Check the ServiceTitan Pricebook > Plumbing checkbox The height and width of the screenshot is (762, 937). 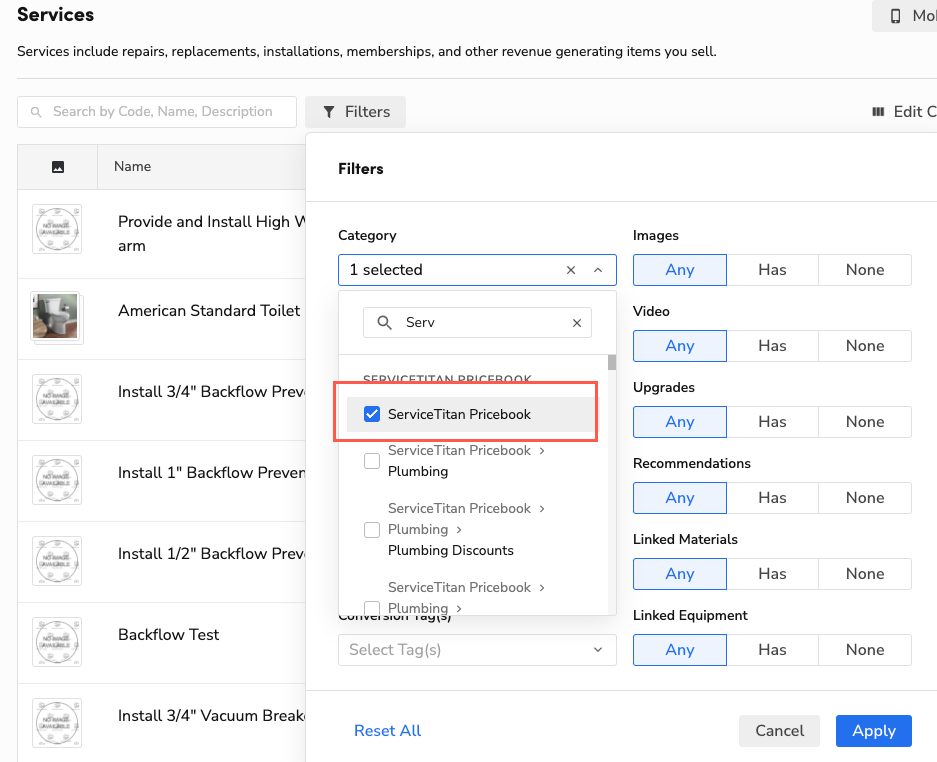coord(372,461)
